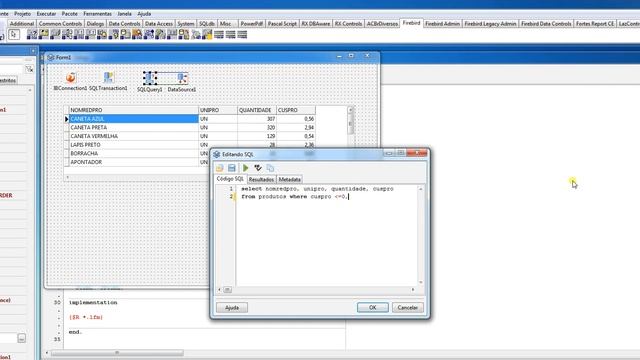The height and width of the screenshot is (360, 640).
Task: Switch to Firebird Legacy Admin palette tab
Action: tap(490, 24)
